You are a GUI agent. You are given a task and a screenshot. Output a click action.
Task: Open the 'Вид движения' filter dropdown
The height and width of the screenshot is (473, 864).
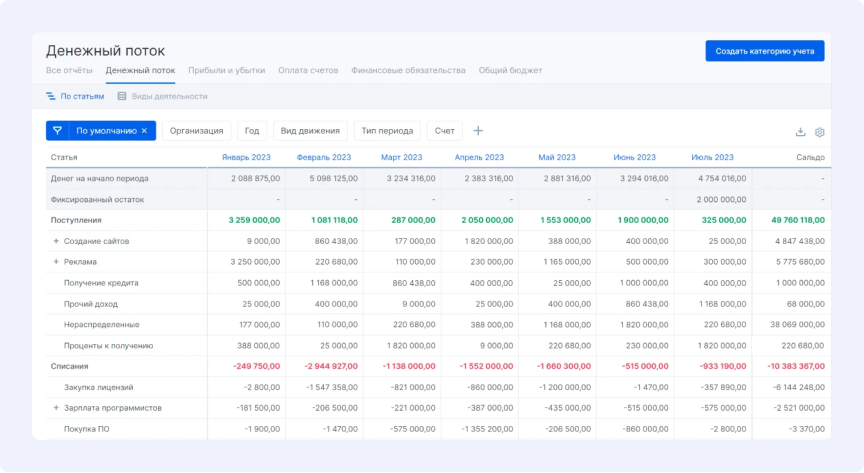[x=310, y=131]
